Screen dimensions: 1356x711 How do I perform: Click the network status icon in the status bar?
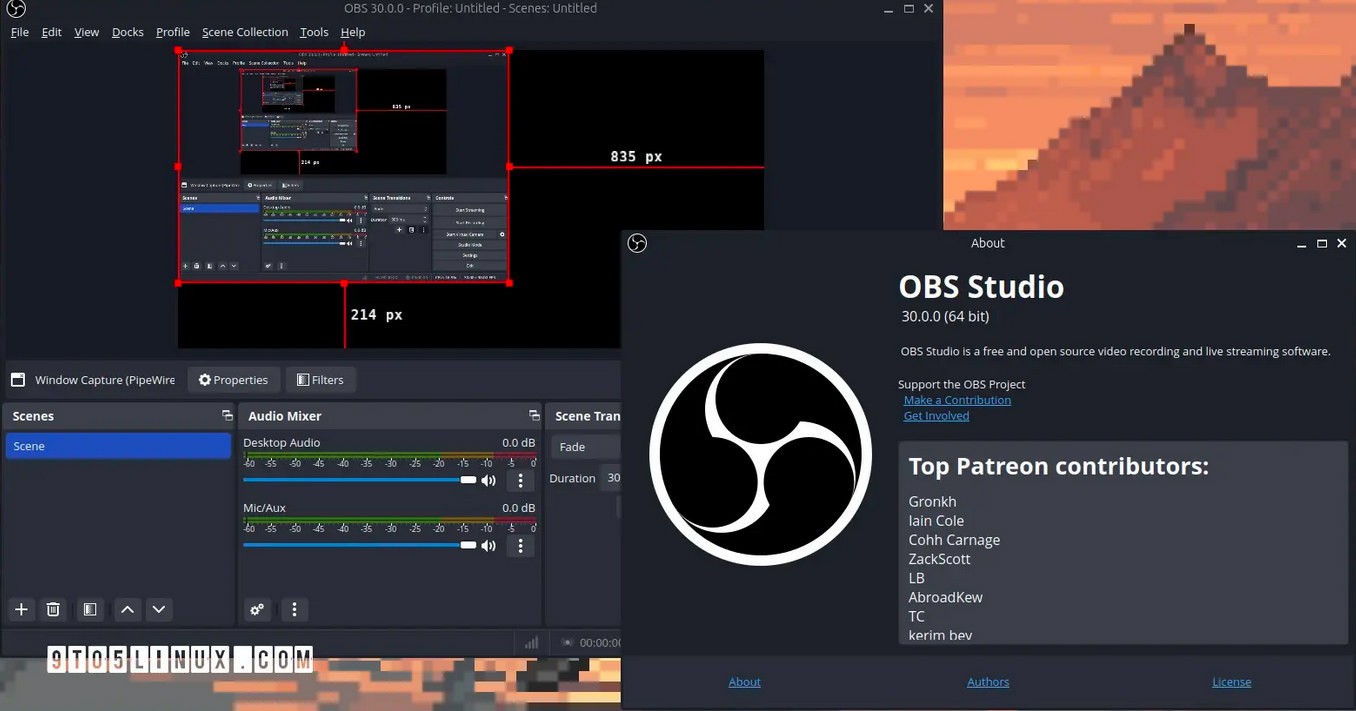532,643
